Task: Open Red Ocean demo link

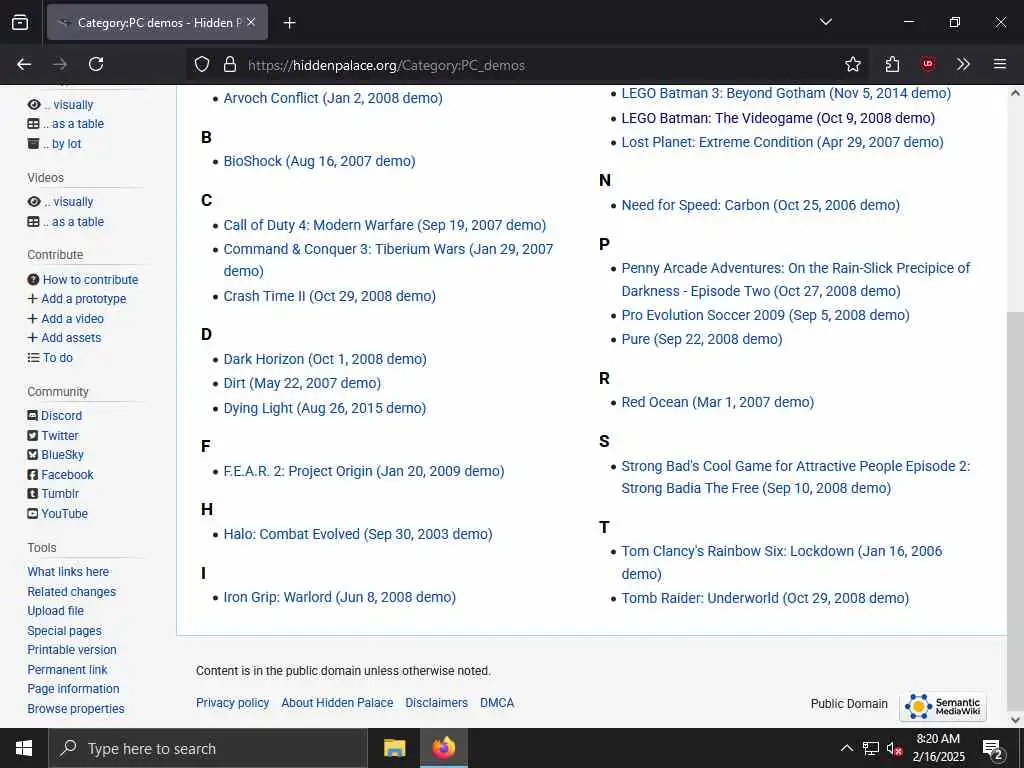Action: [x=718, y=402]
